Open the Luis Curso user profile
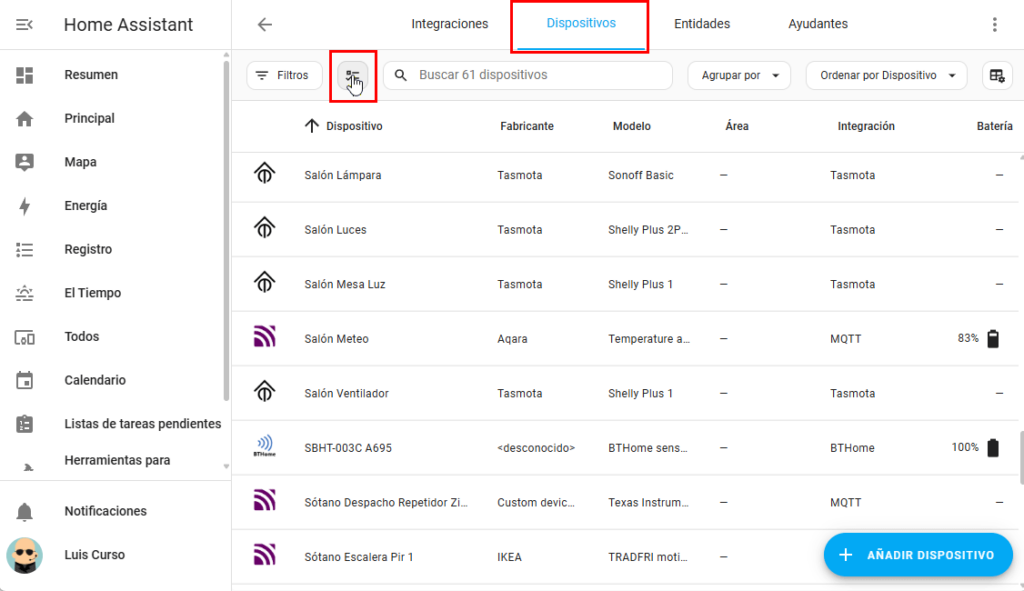This screenshot has width=1024, height=591. [x=95, y=555]
